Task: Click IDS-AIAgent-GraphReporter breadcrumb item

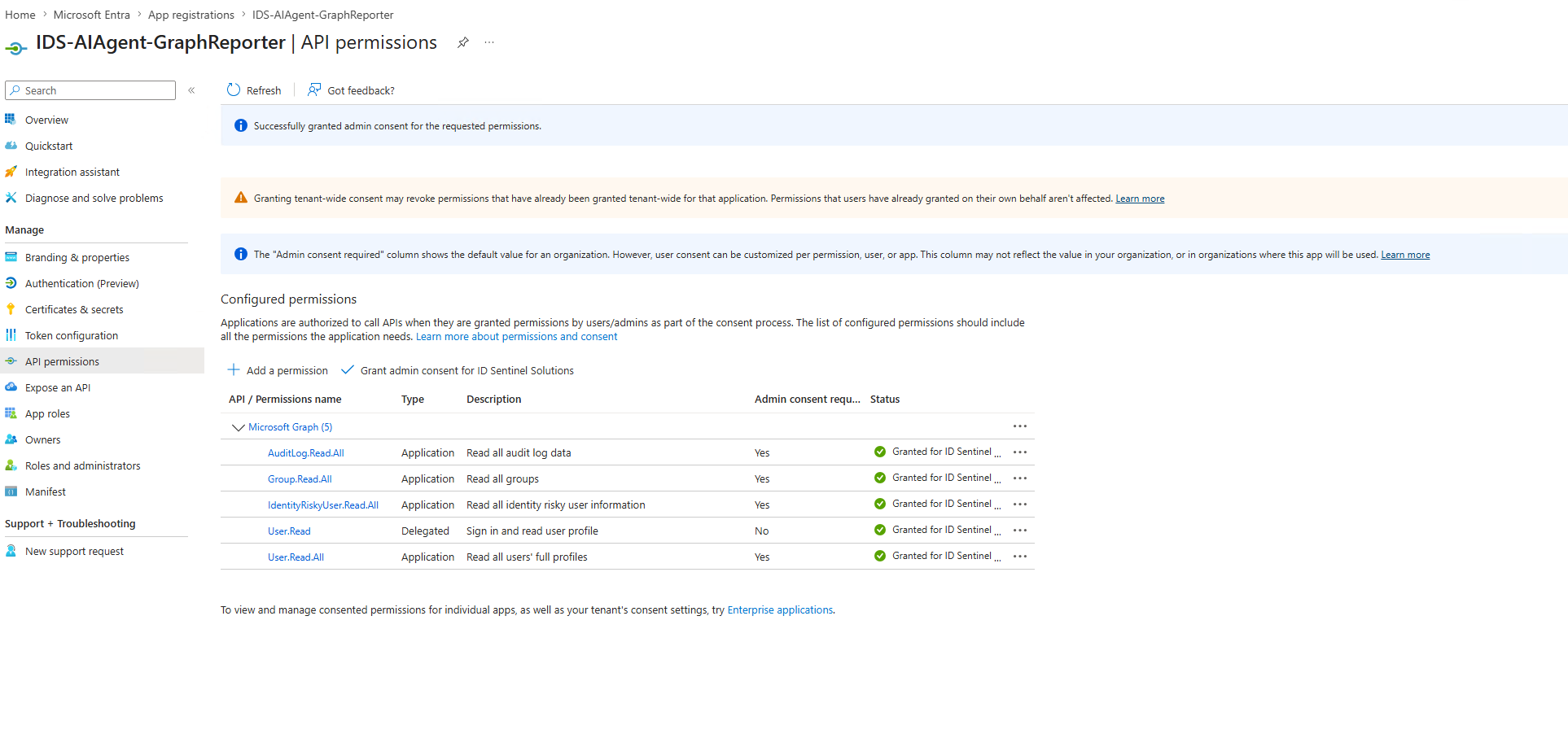Action: [322, 15]
